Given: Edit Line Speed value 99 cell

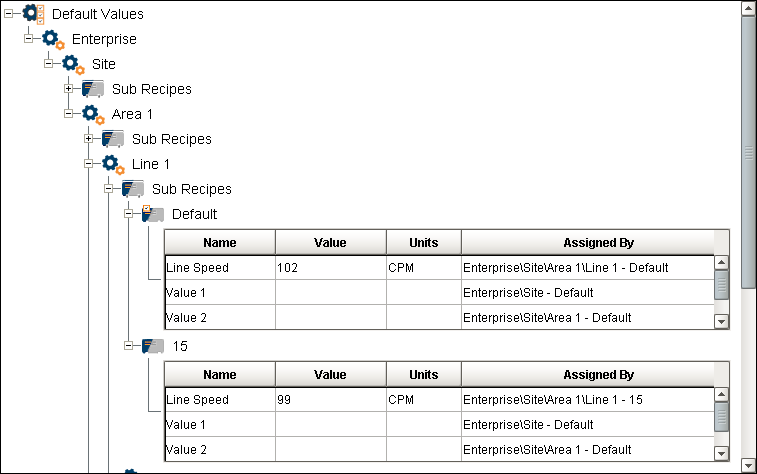Looking at the screenshot, I should click(330, 400).
